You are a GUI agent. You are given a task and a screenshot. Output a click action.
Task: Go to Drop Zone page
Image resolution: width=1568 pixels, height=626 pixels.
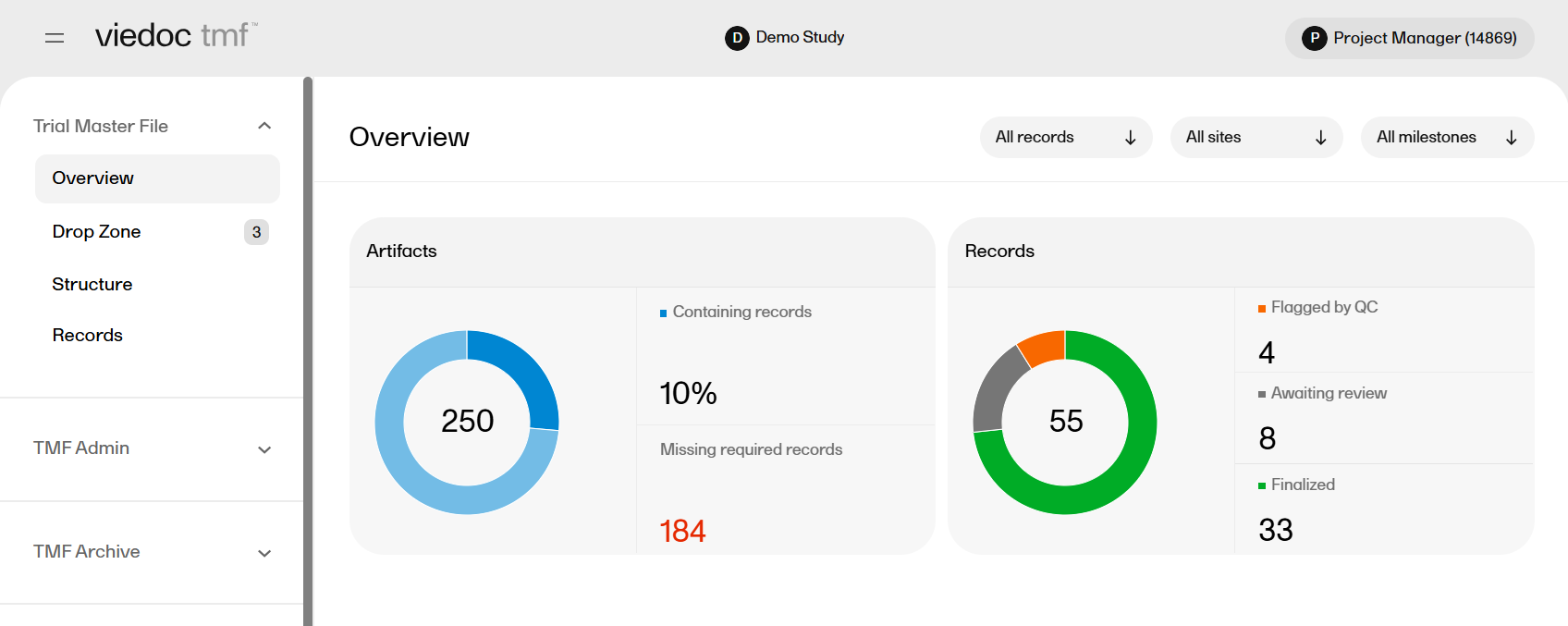click(x=97, y=232)
